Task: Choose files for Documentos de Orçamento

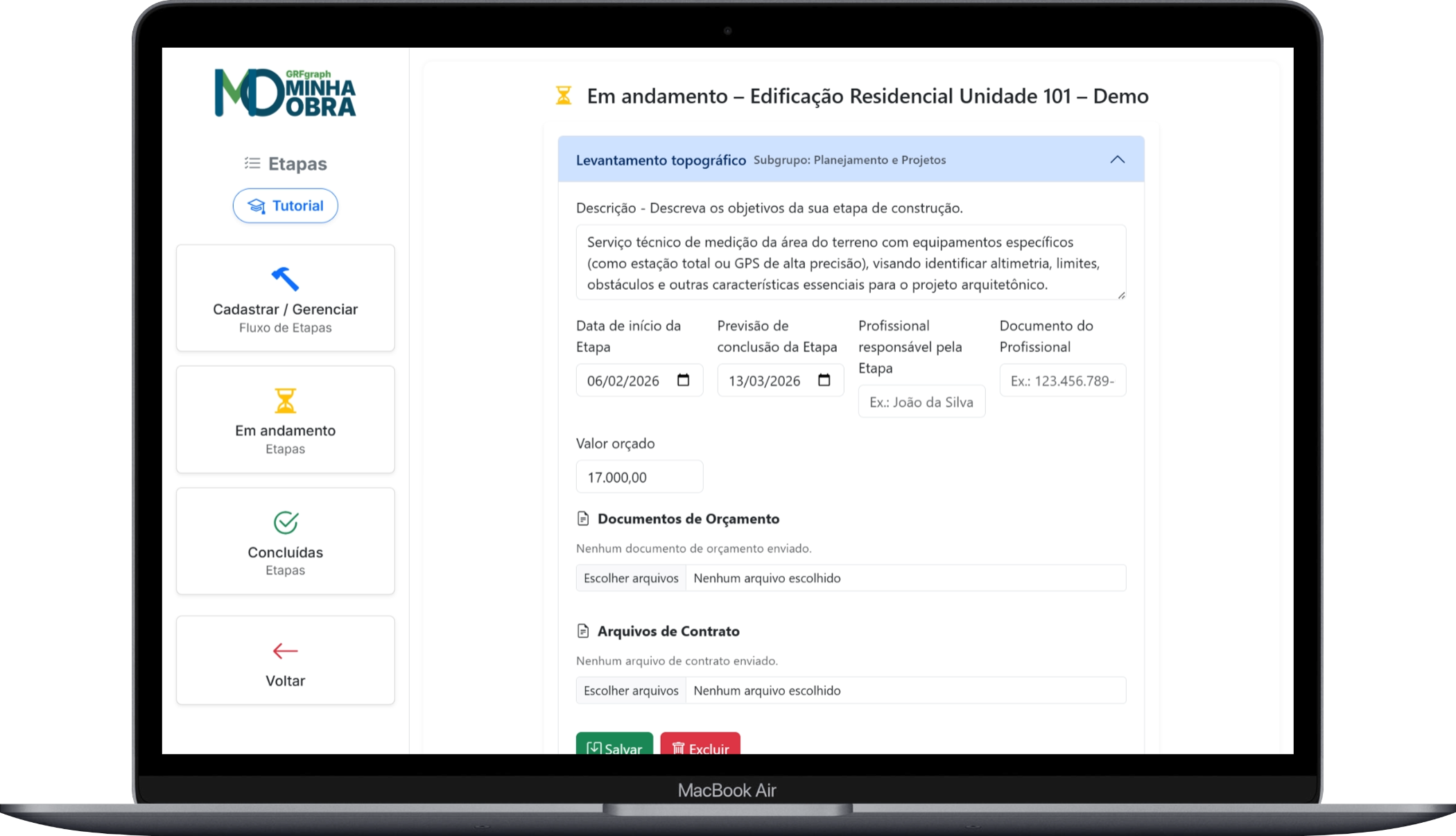Action: (x=631, y=578)
